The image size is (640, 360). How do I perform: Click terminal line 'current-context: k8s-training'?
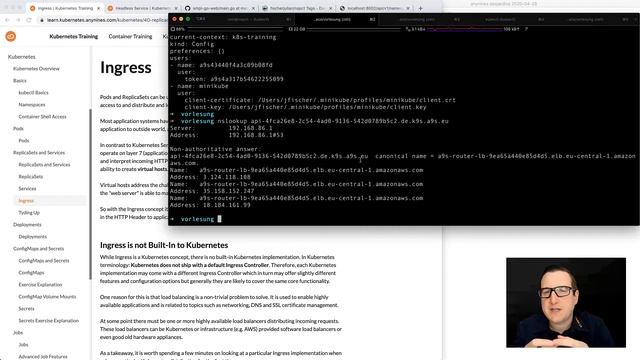pos(223,37)
